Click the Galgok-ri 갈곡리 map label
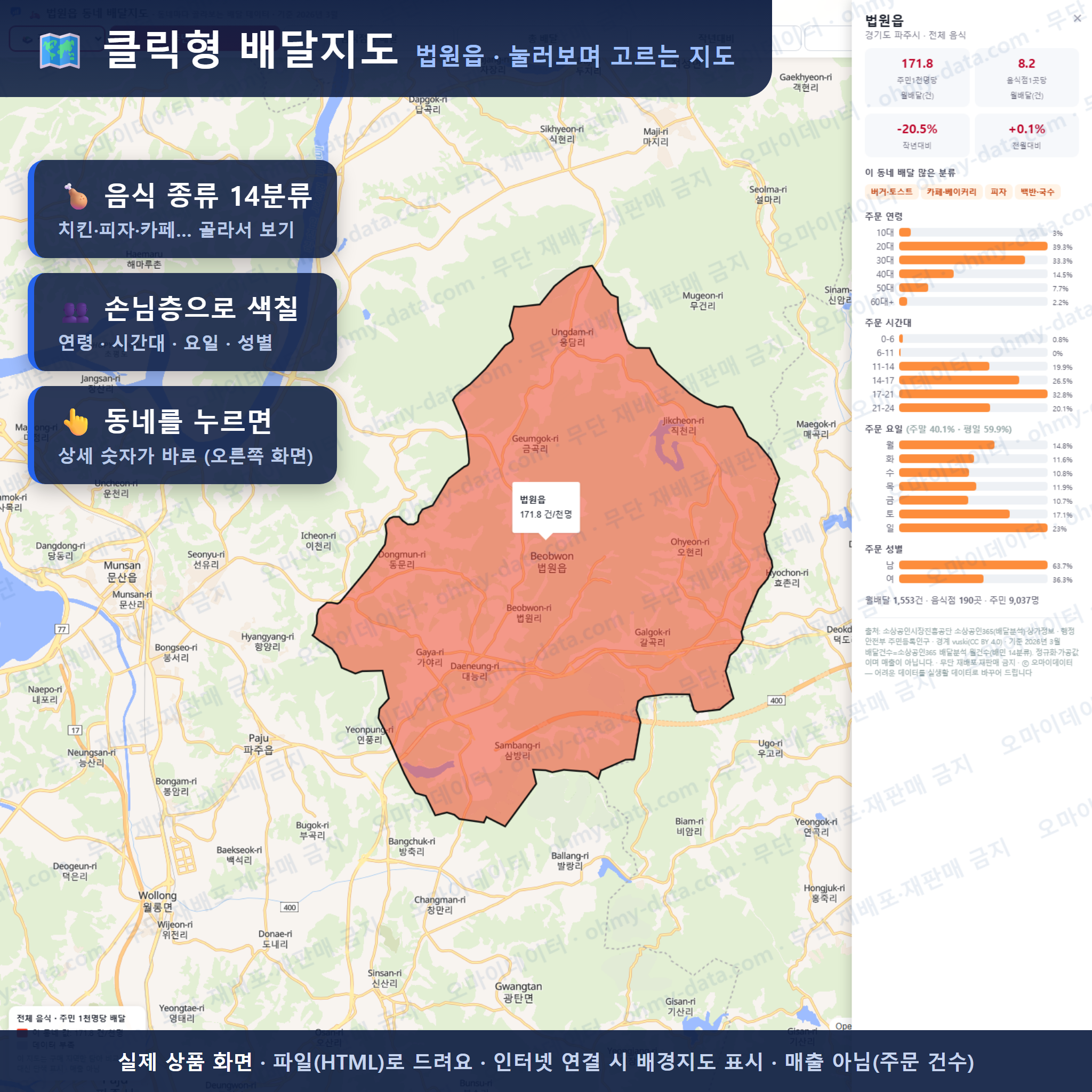The height and width of the screenshot is (1092, 1092). tap(652, 637)
